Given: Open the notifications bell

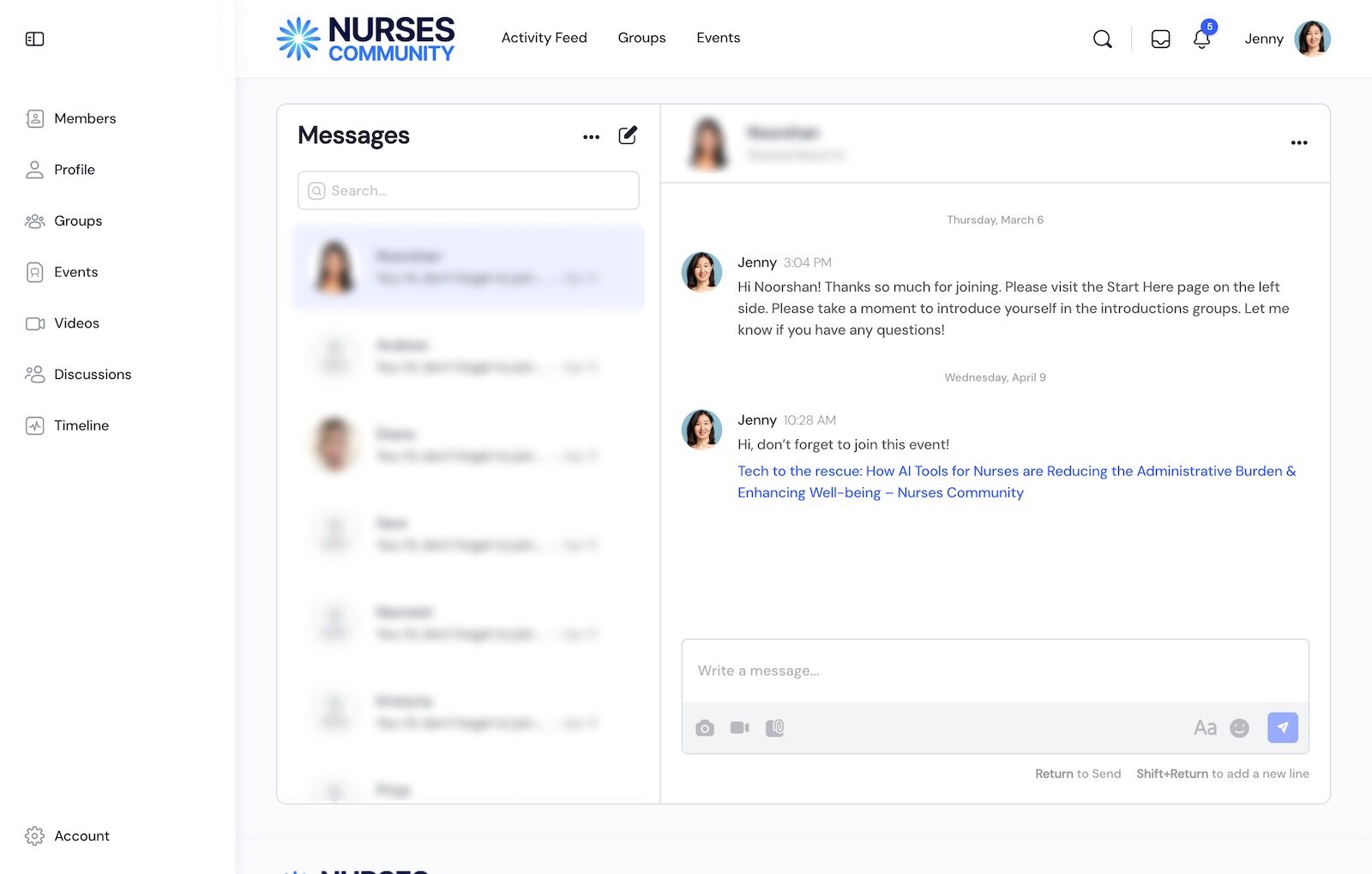Looking at the screenshot, I should tap(1201, 39).
